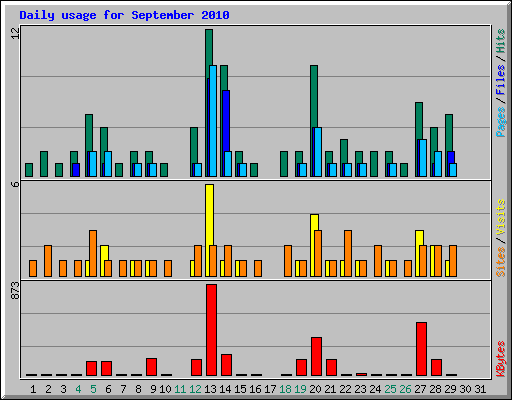Click day label 13
The height and width of the screenshot is (400, 512).
point(210,389)
